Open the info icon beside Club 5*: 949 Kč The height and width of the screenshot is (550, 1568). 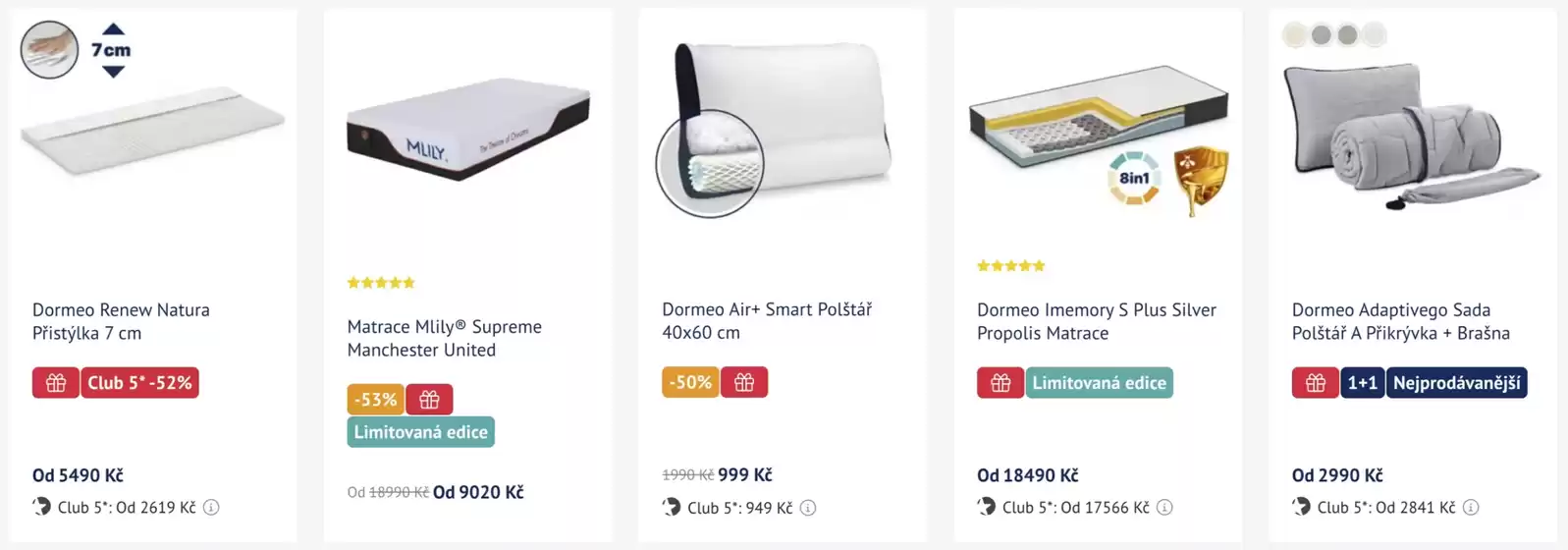(x=808, y=508)
